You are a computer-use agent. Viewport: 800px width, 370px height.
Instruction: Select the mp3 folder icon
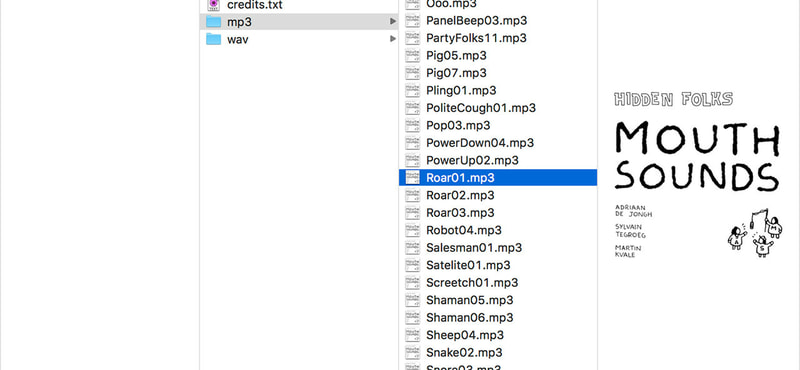coord(213,21)
